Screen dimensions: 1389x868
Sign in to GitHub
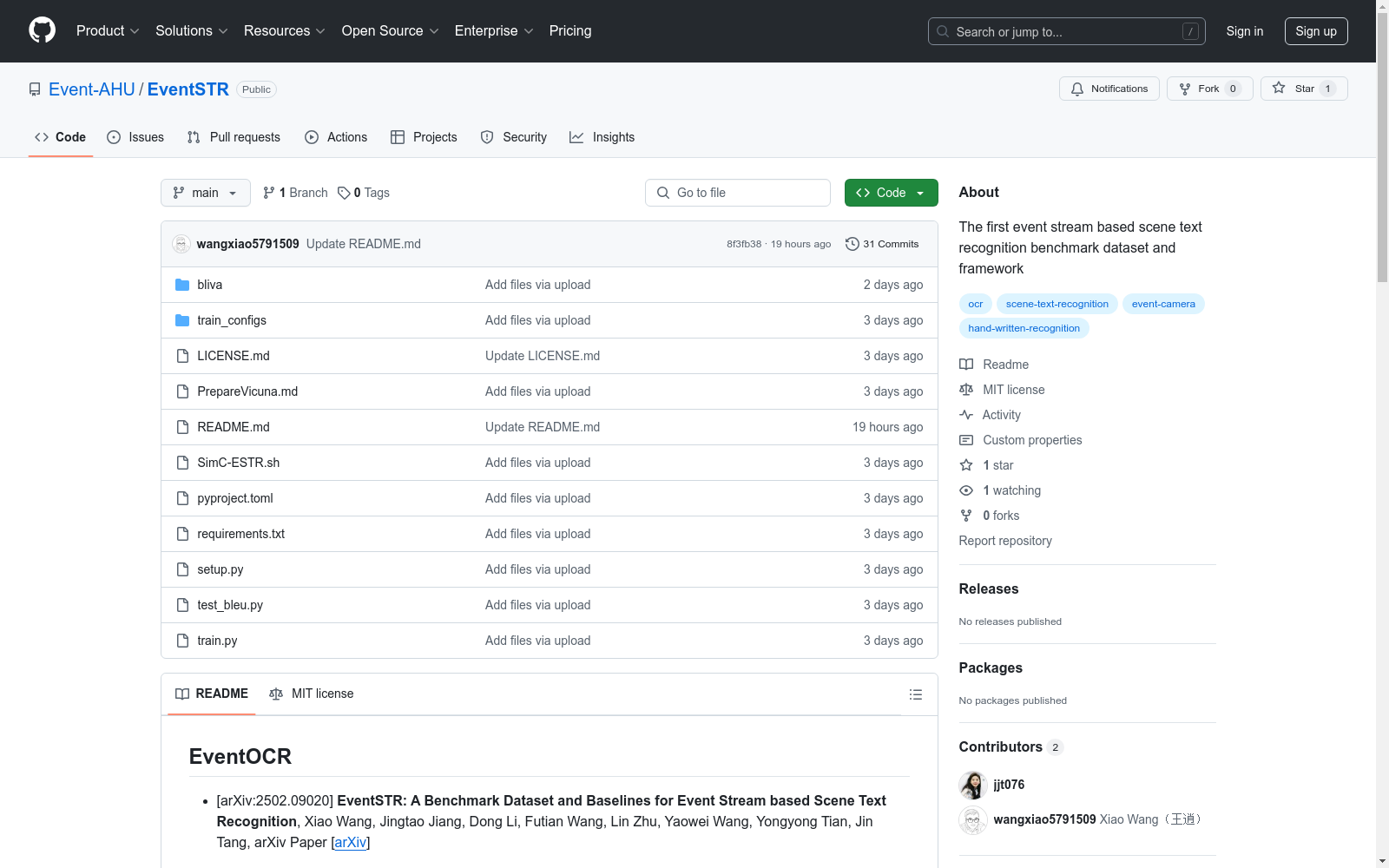pos(1244,31)
